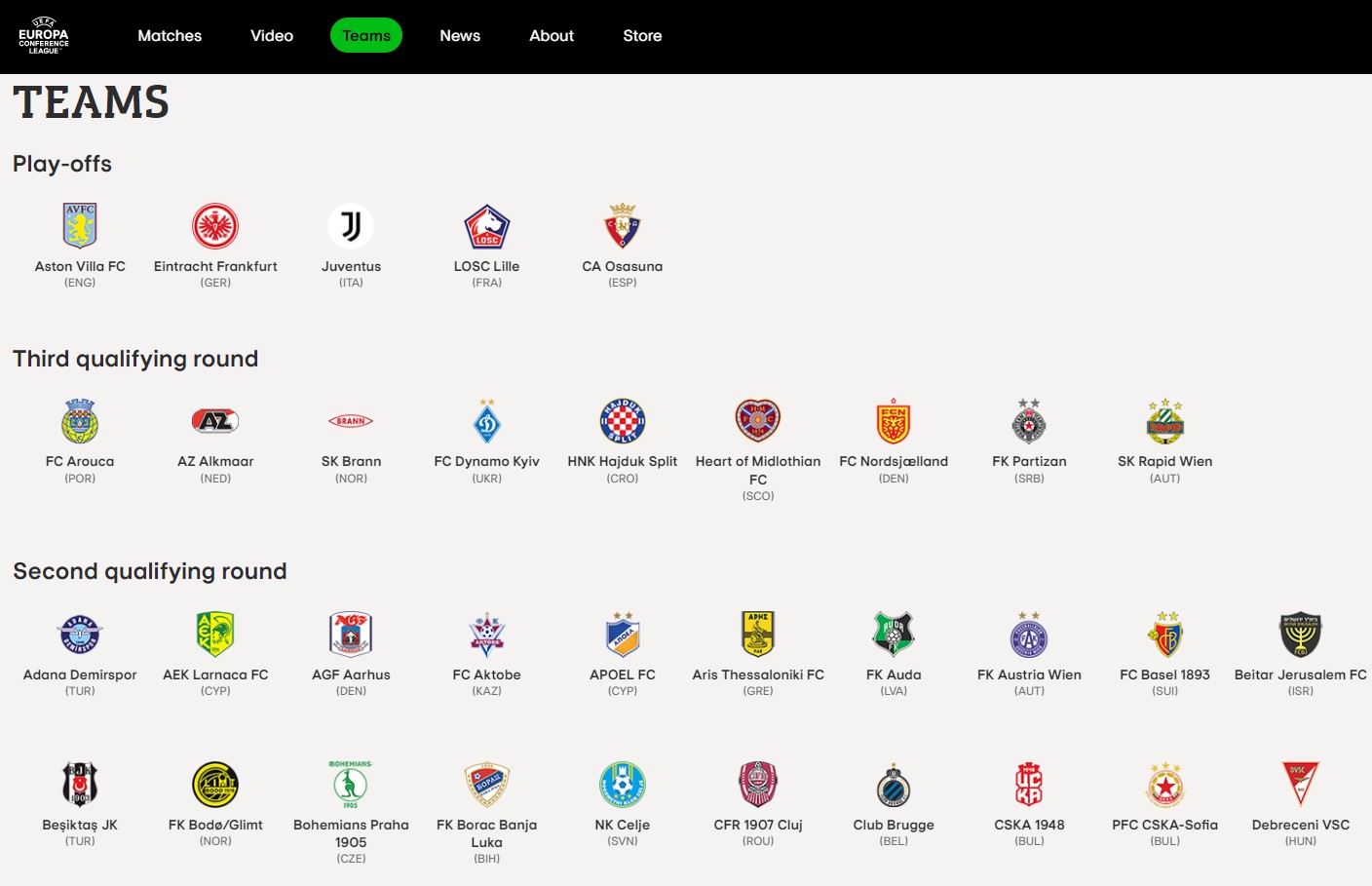The height and width of the screenshot is (886, 1372).
Task: Click the UEFA Europa Conference League logo
Action: click(44, 36)
